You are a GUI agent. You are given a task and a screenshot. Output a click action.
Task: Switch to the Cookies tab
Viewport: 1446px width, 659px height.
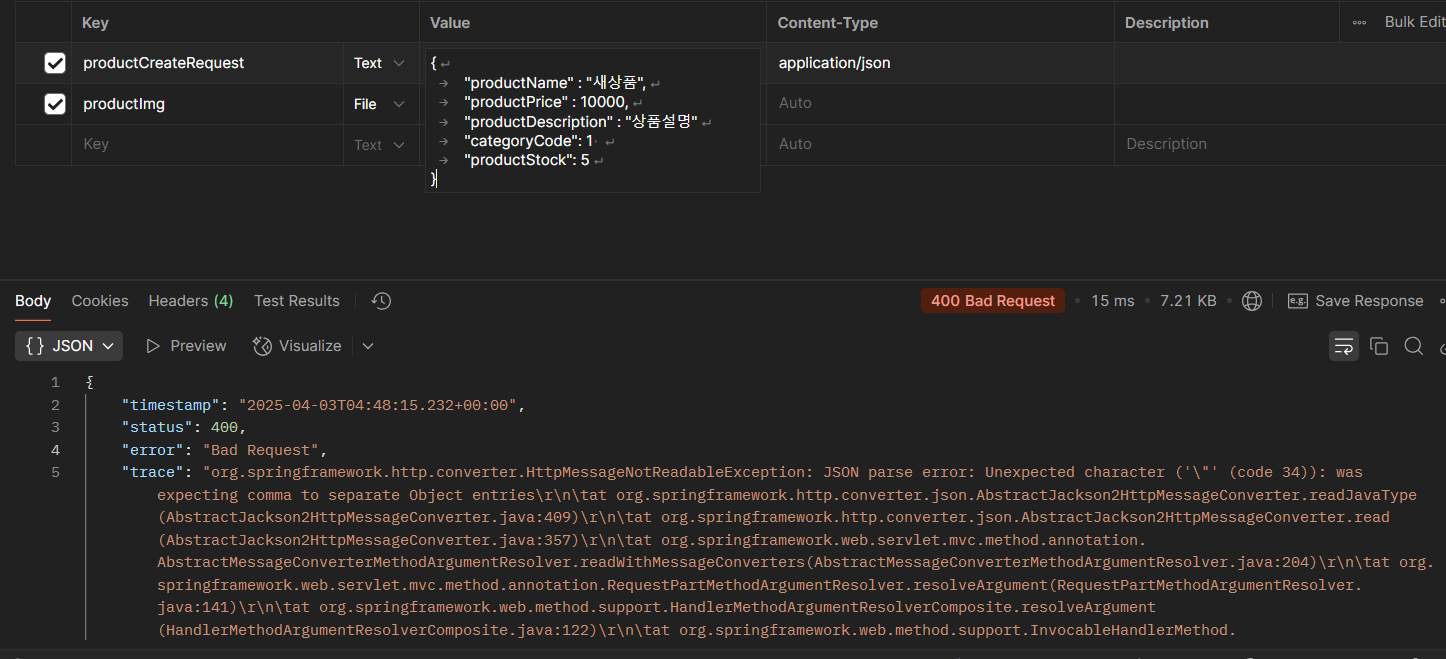(x=100, y=301)
